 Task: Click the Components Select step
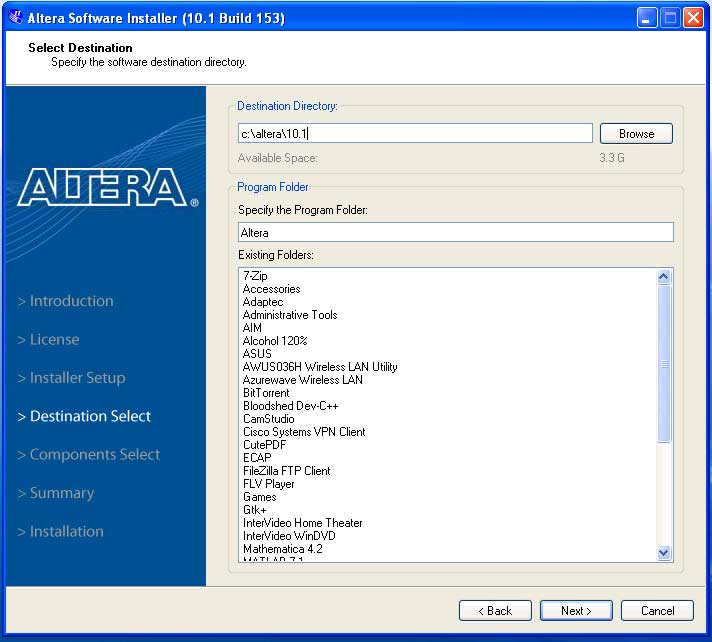click(x=94, y=455)
